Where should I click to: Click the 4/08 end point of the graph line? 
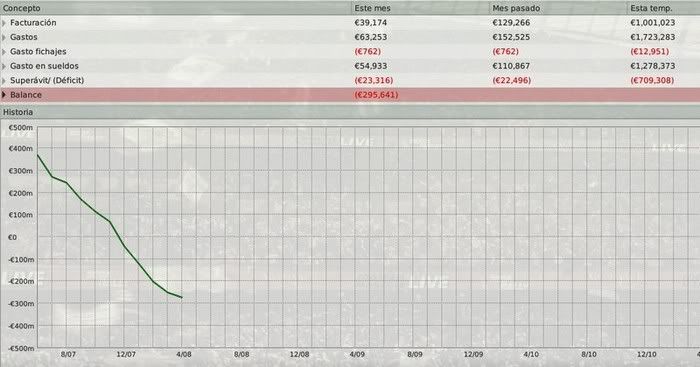coord(181,297)
